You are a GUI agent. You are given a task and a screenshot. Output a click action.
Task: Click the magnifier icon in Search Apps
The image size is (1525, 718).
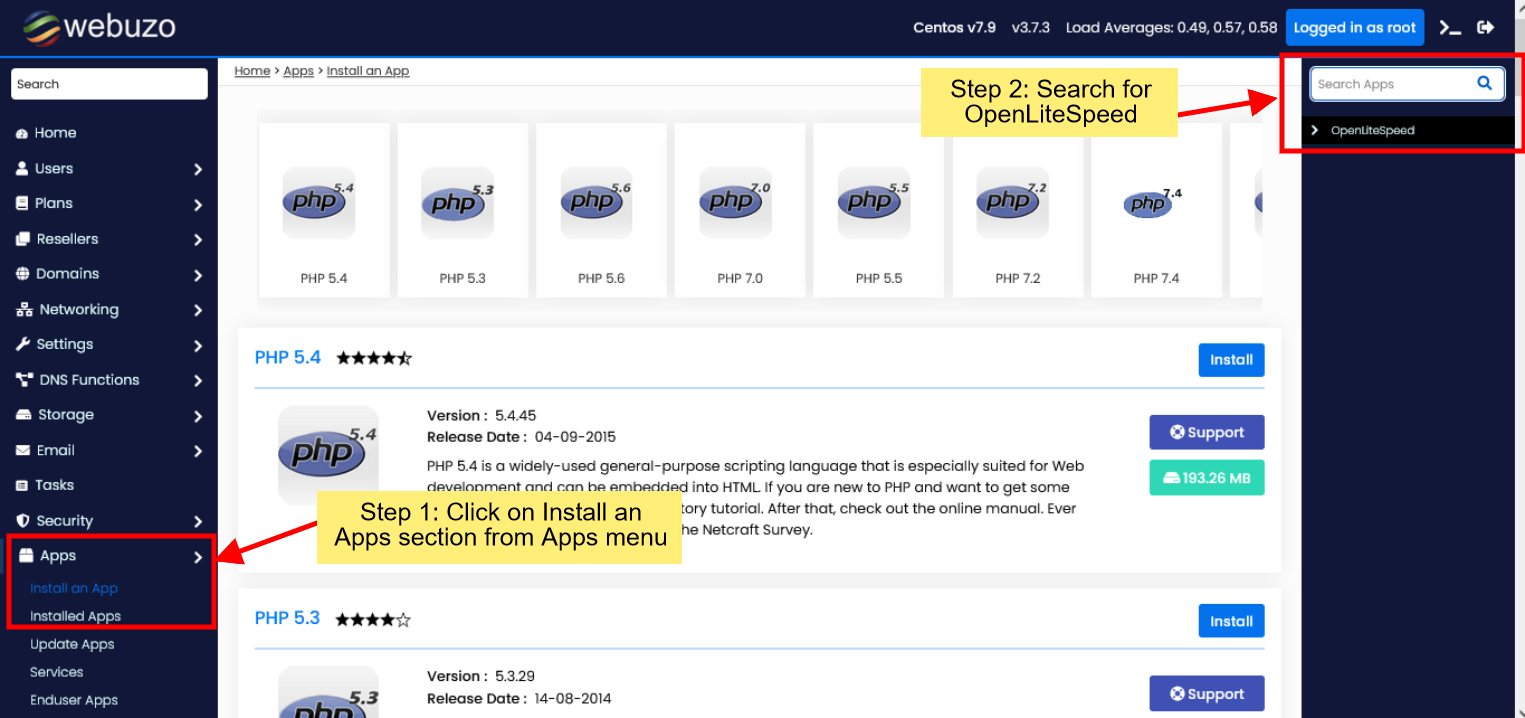(1485, 84)
